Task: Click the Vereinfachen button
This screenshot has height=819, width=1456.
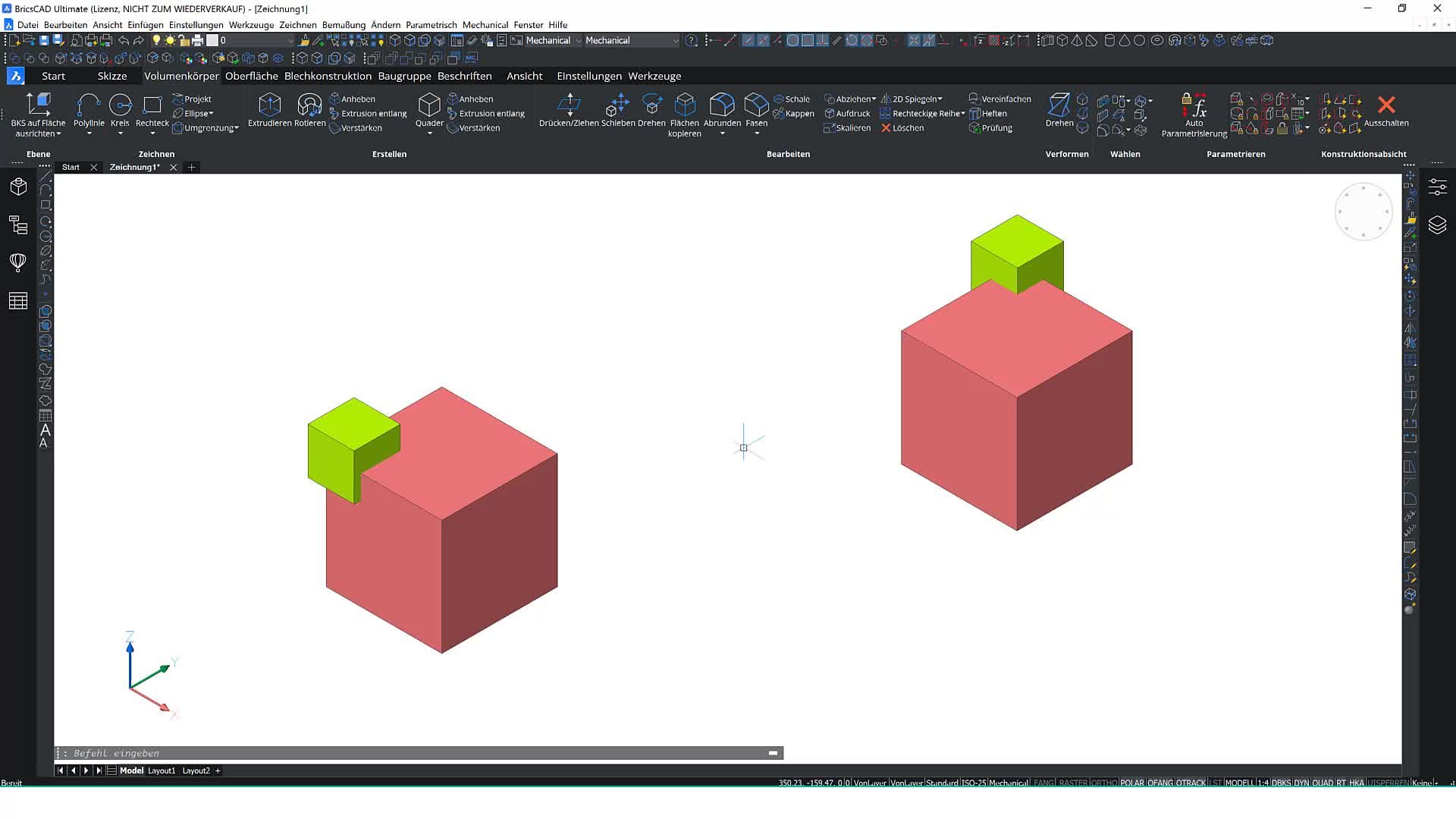Action: click(x=1000, y=99)
